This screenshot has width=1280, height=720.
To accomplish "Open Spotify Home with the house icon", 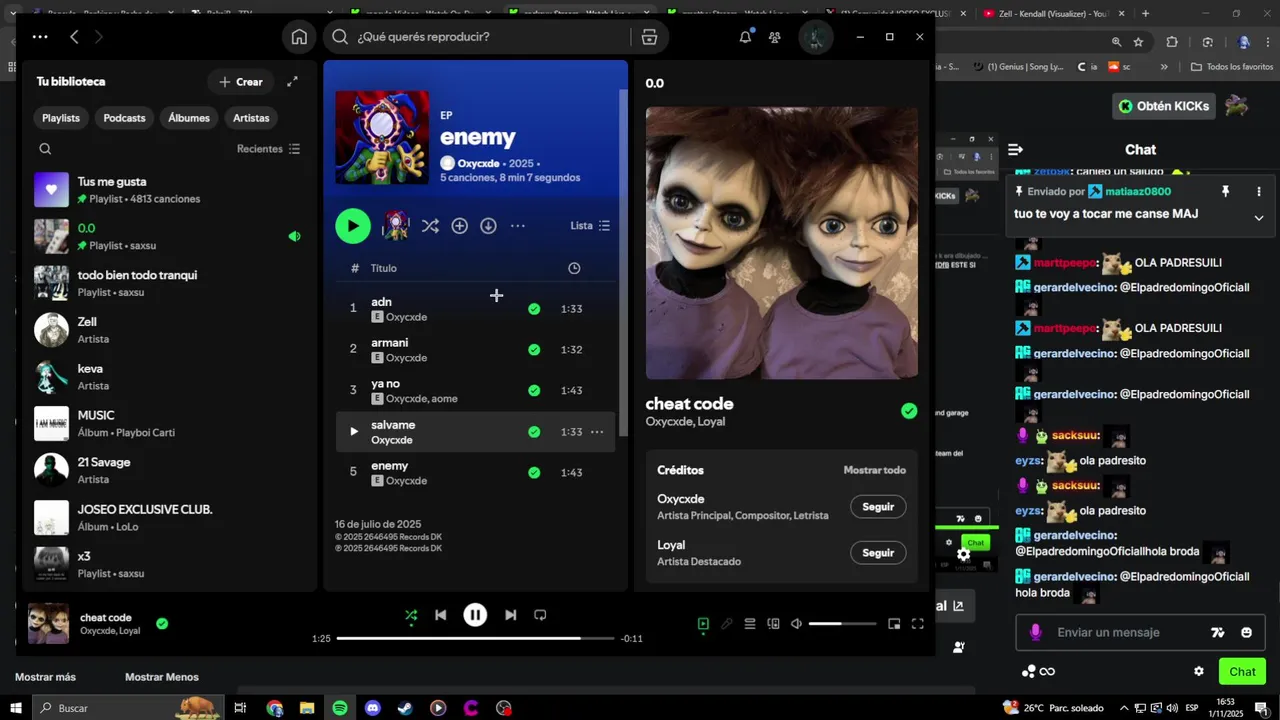I will (299, 37).
